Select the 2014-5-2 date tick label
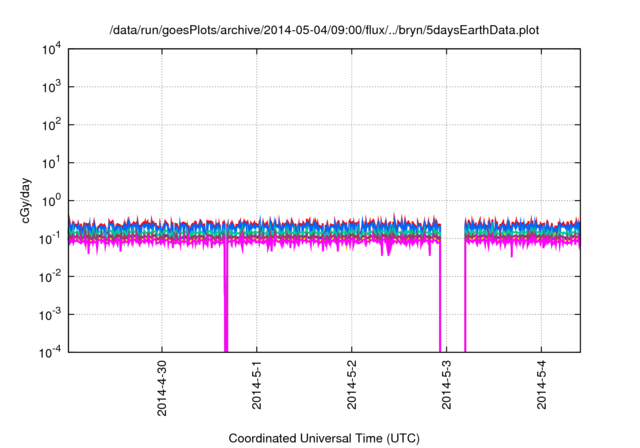Viewport: 640px width, 448px height. click(x=351, y=384)
